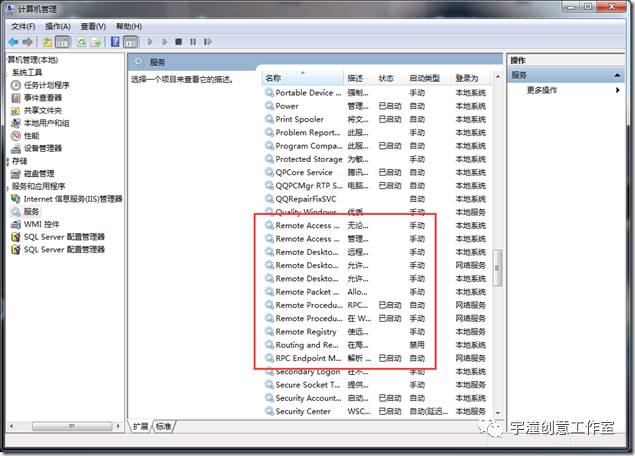Open the 文件(F) menu
Viewport: 635px width, 456px height.
point(23,27)
